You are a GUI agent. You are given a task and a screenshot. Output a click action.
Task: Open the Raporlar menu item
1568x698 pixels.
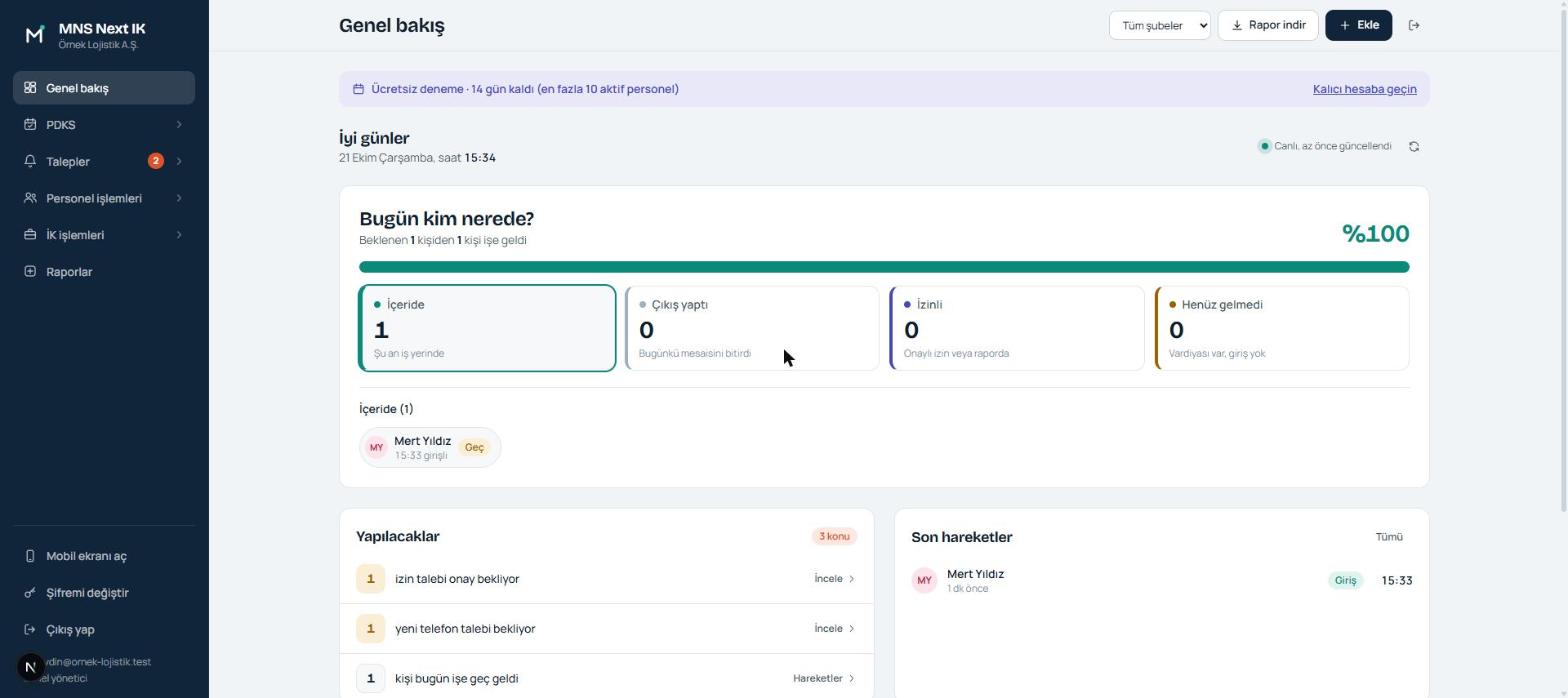click(x=104, y=272)
